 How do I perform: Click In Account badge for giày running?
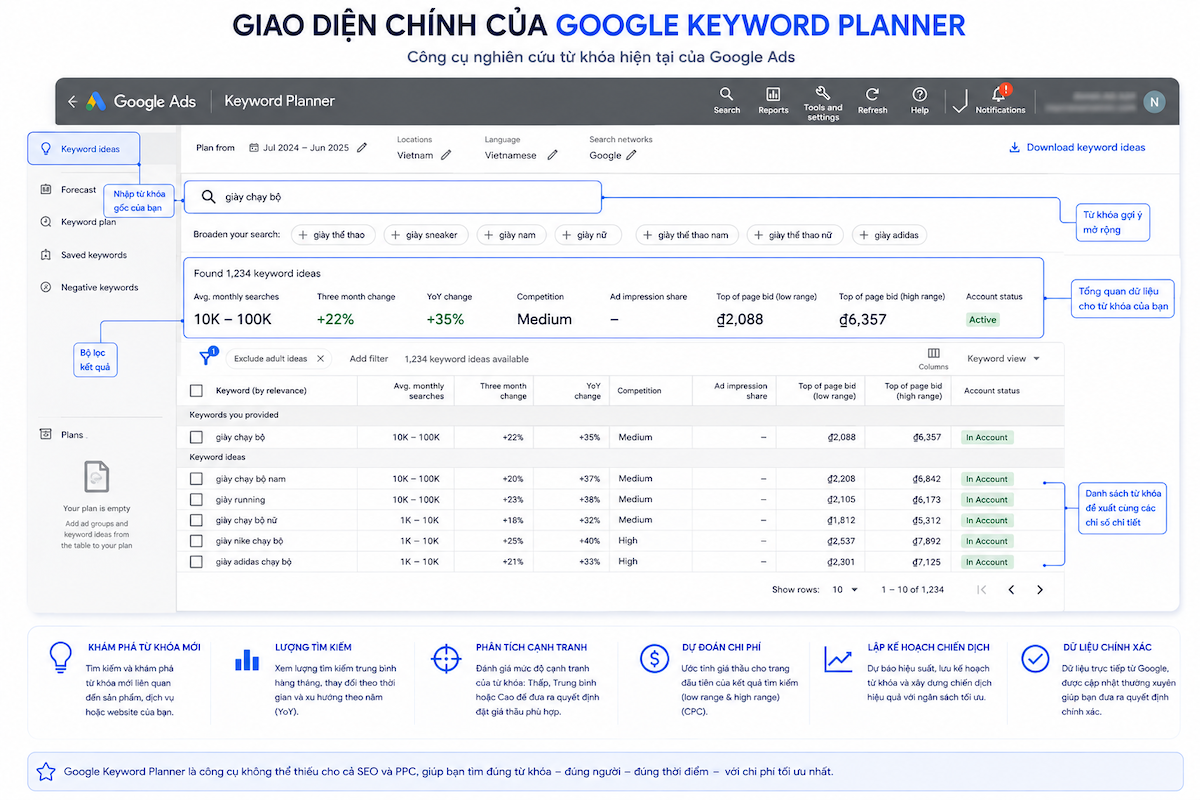point(986,500)
